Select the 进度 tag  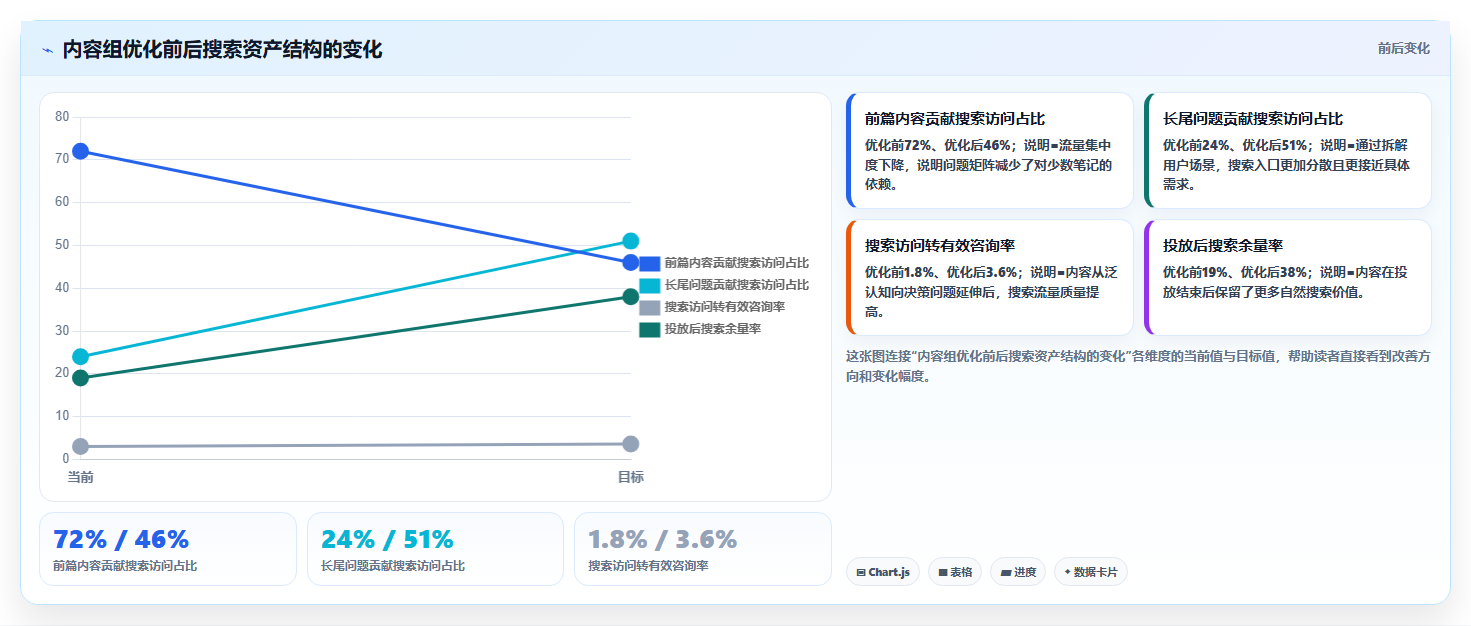click(1018, 572)
